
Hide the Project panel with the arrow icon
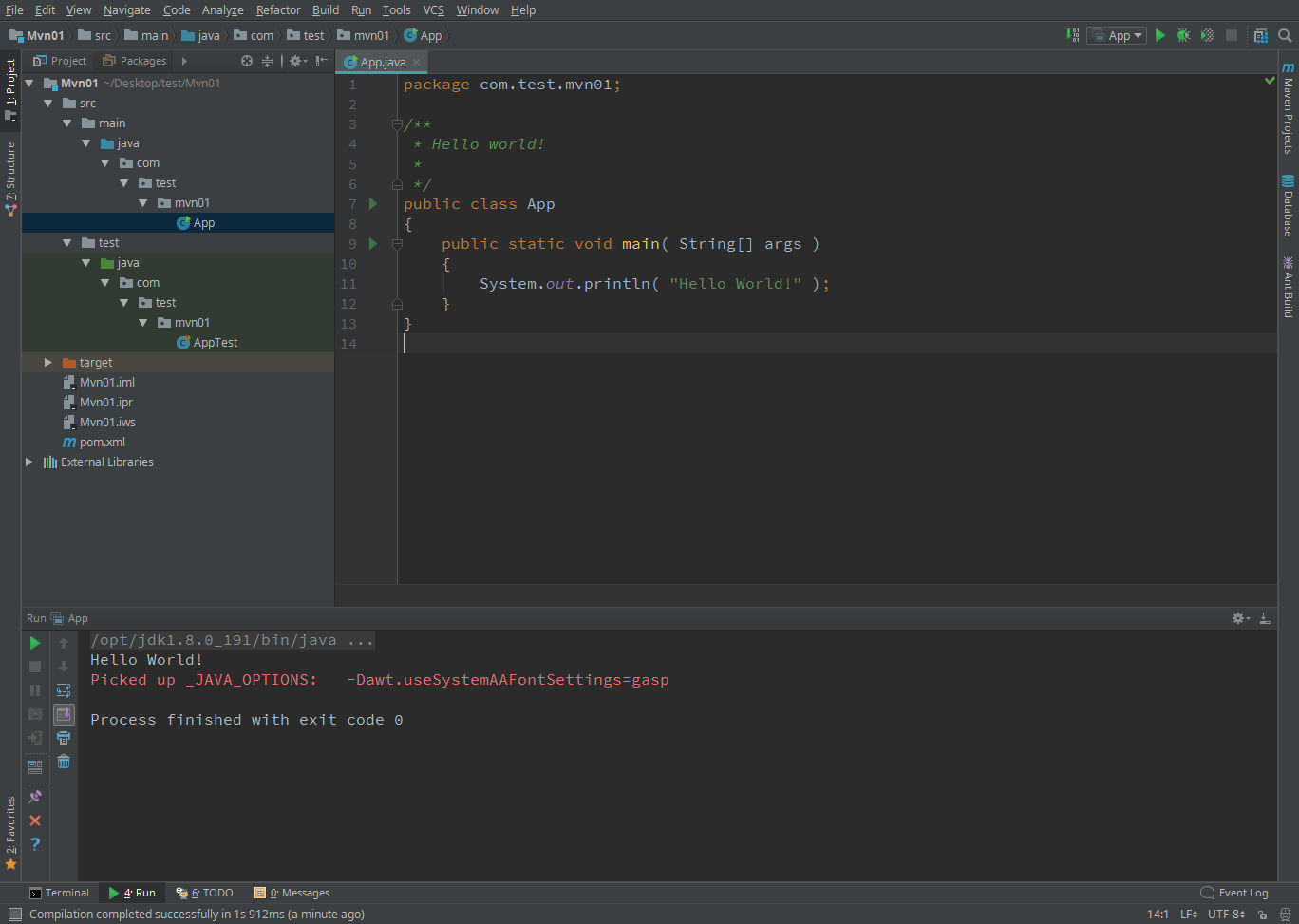(x=322, y=61)
